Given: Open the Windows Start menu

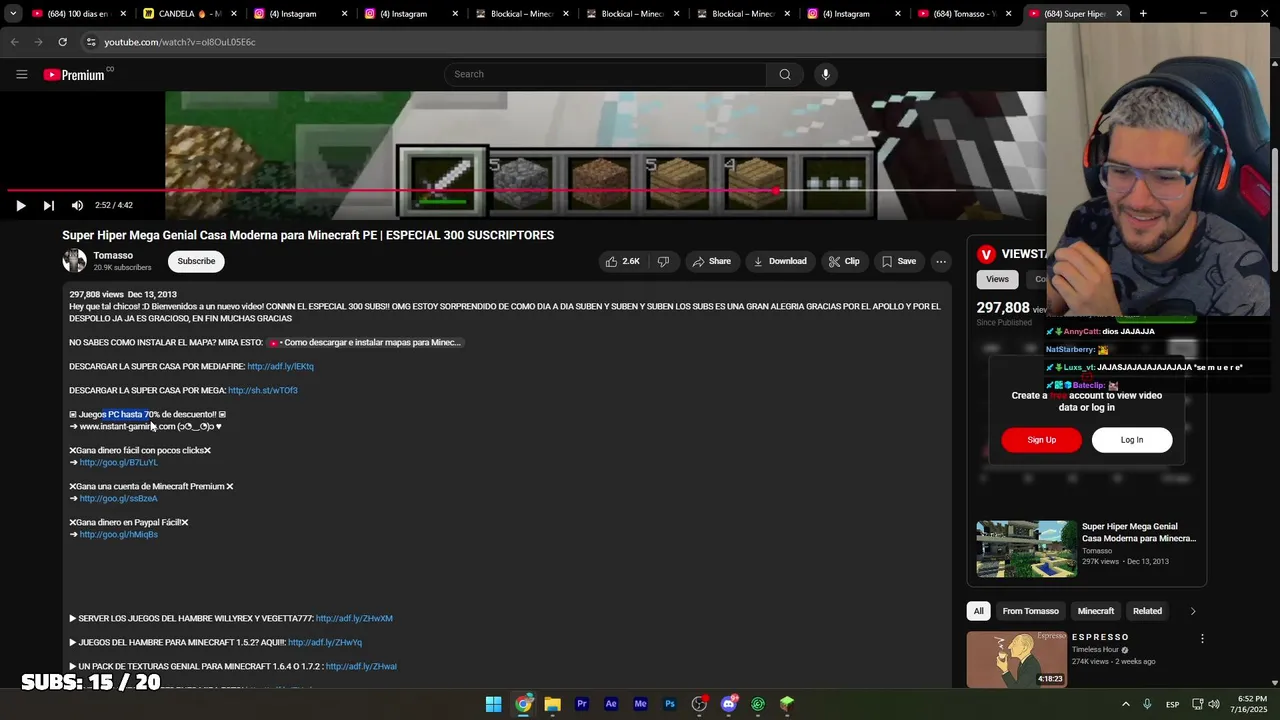Looking at the screenshot, I should [x=493, y=704].
